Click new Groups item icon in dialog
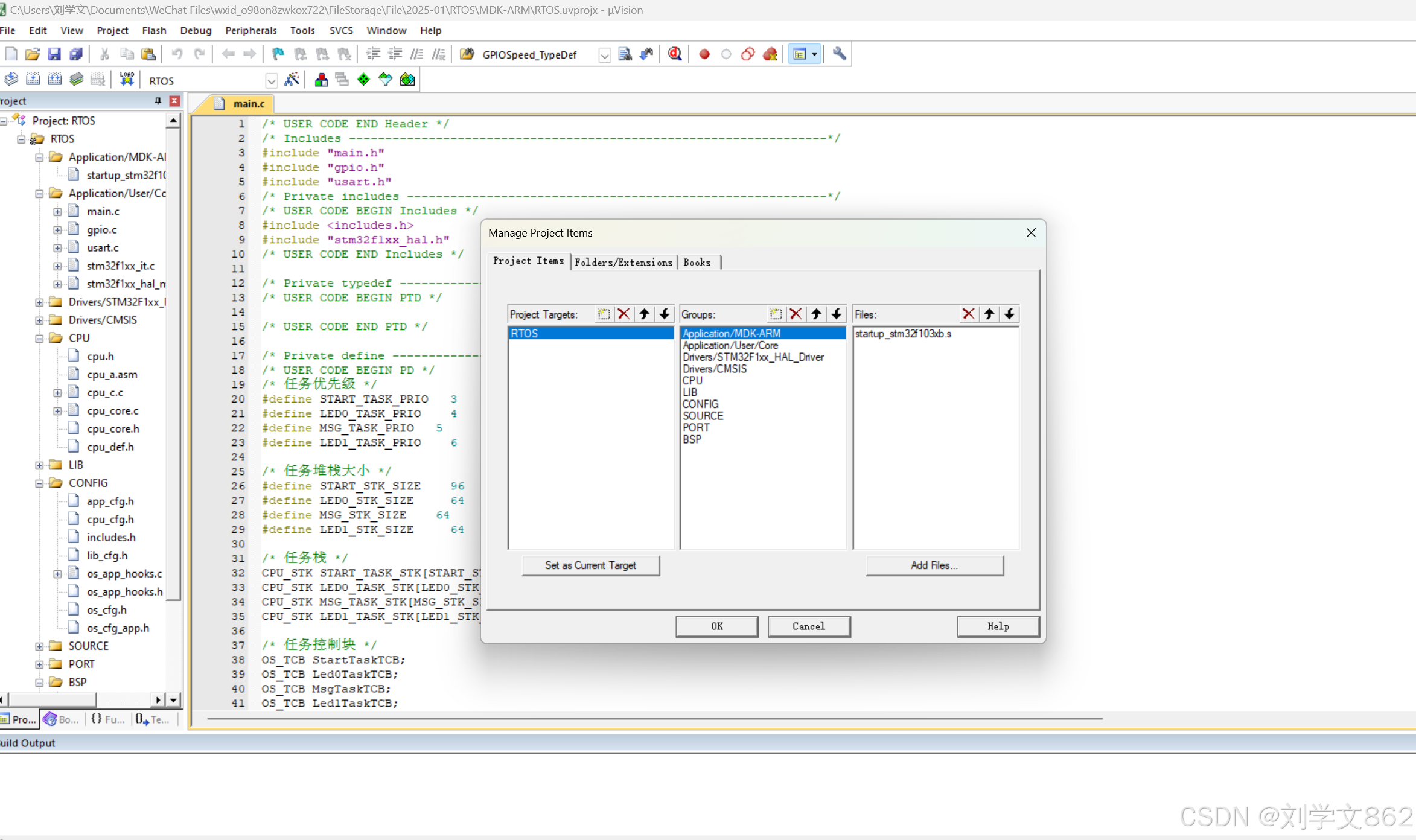The height and width of the screenshot is (840, 1416). click(x=776, y=314)
